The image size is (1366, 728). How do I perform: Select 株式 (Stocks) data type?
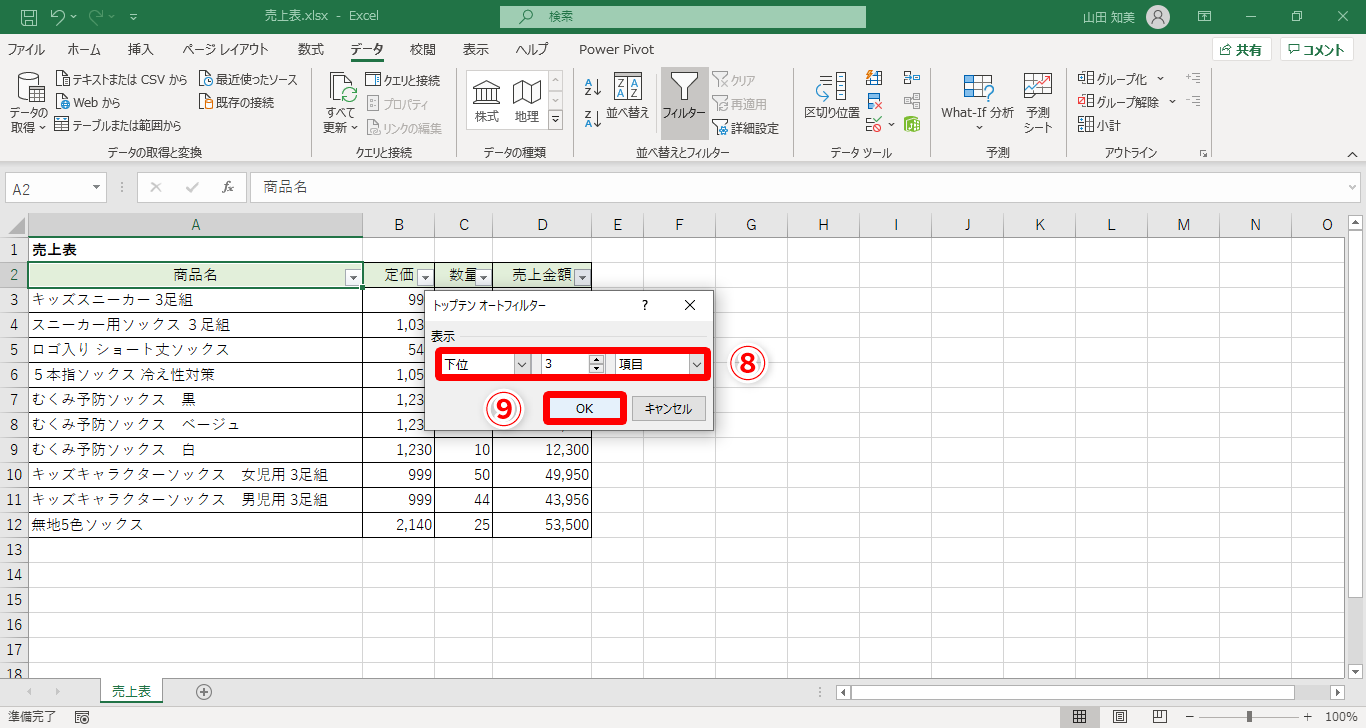pyautogui.click(x=487, y=102)
